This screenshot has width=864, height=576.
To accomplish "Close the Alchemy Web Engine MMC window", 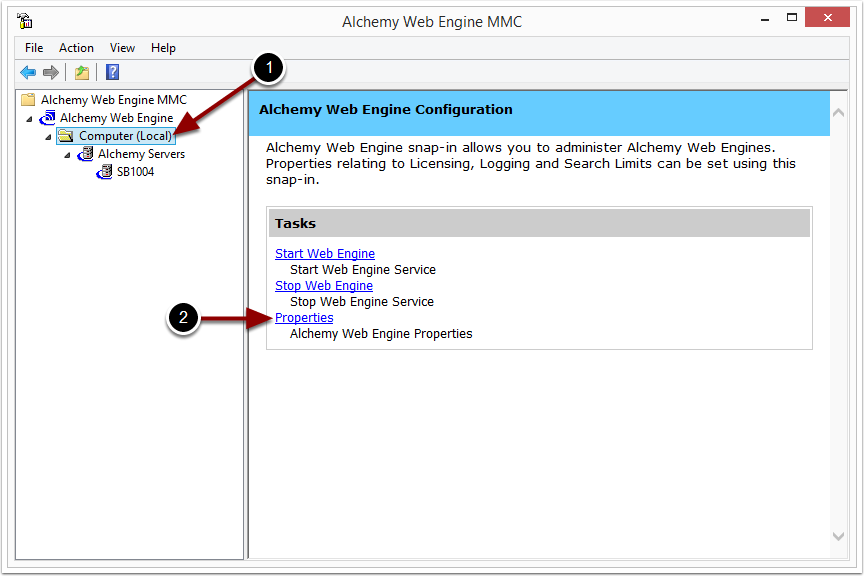I will [x=827, y=18].
